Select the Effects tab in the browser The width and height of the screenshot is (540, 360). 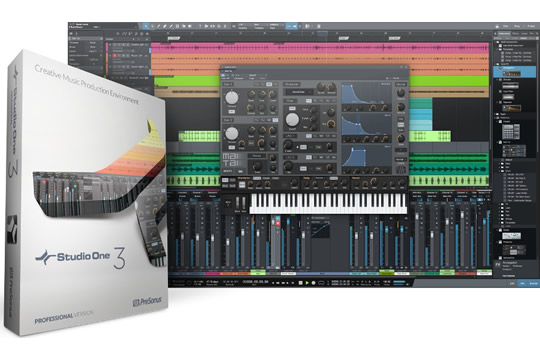[516, 34]
